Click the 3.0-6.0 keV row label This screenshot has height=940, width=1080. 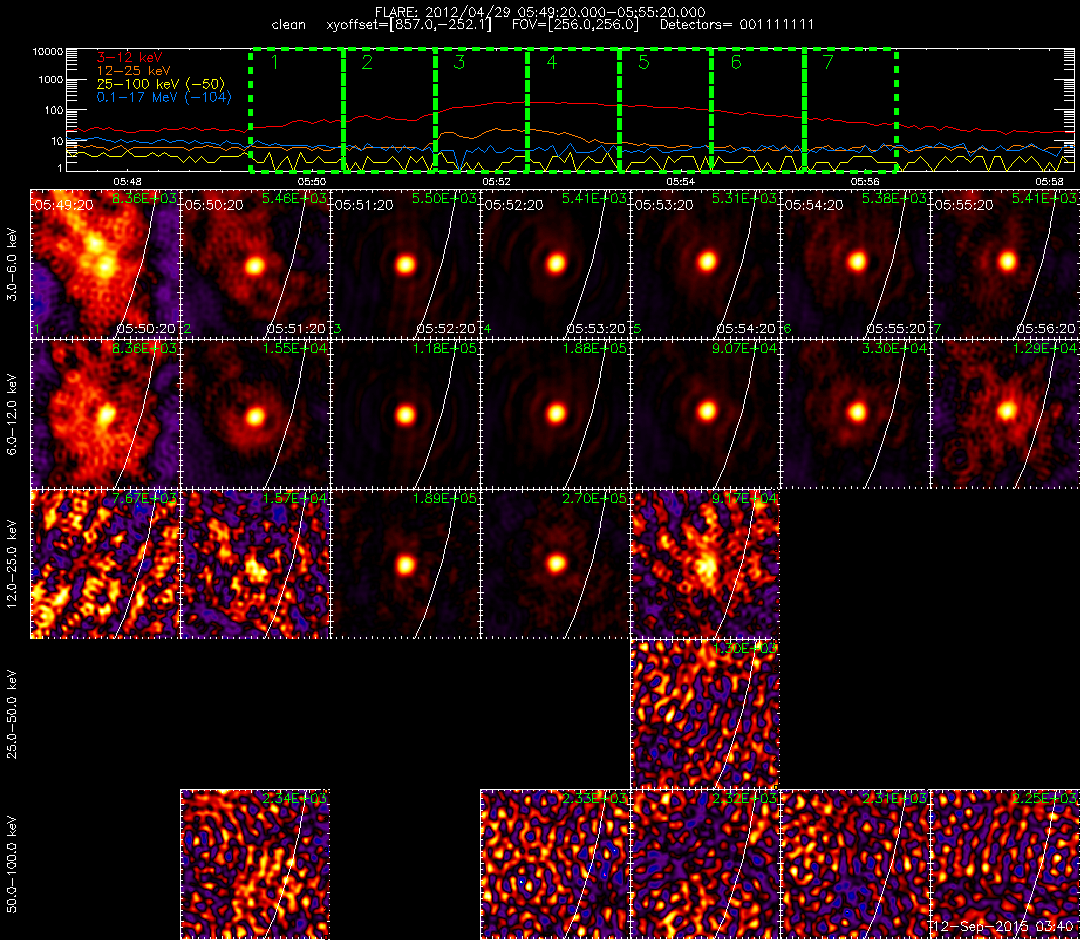coord(12,265)
